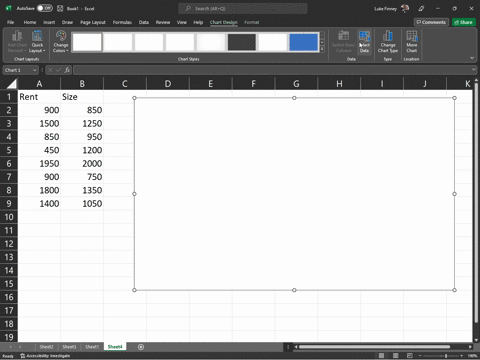Image resolution: width=480 pixels, height=360 pixels.
Task: Open the Review tab
Action: 163,22
